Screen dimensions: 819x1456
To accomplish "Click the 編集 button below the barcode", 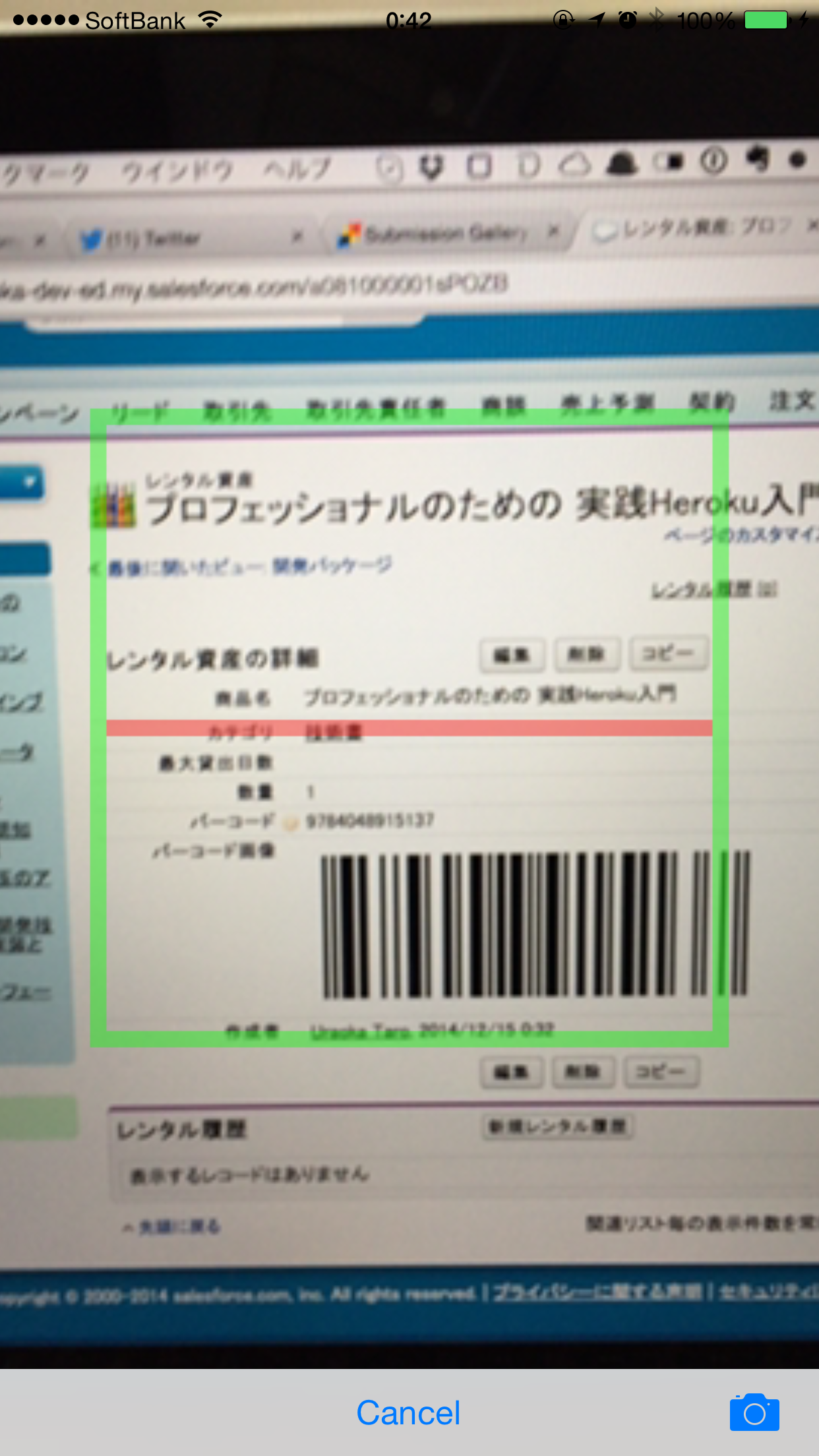I will [512, 1072].
